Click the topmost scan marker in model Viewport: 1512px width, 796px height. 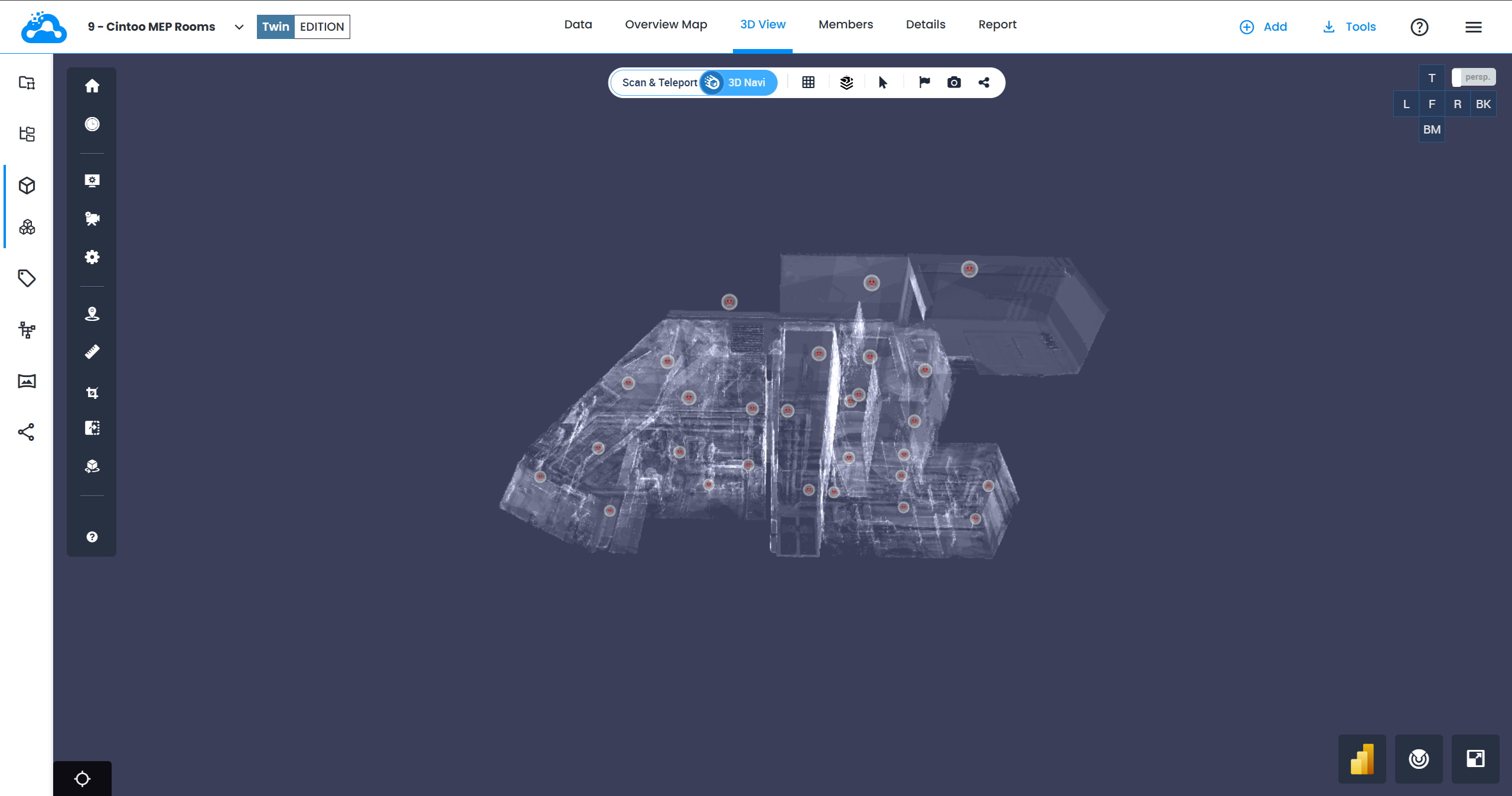click(969, 269)
